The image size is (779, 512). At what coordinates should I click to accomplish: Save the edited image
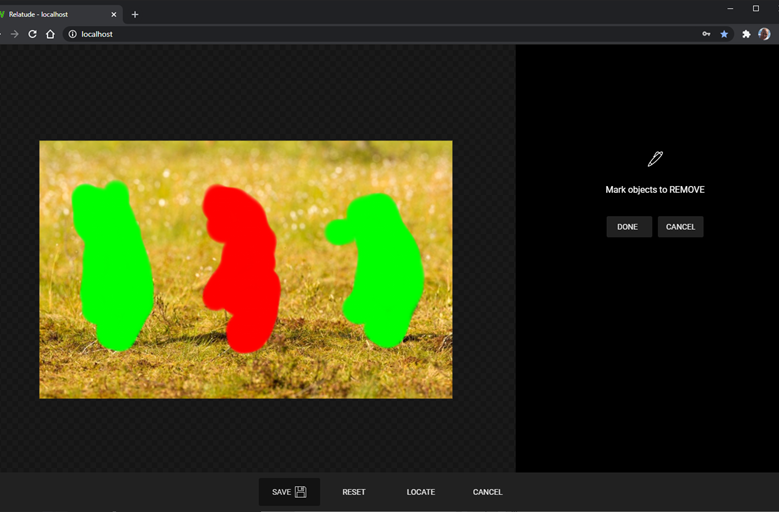coord(289,492)
